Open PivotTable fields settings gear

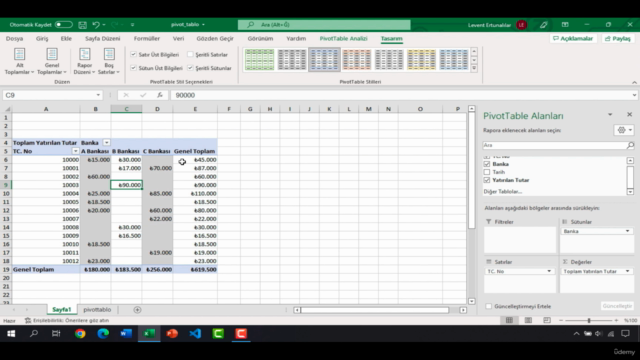(624, 130)
